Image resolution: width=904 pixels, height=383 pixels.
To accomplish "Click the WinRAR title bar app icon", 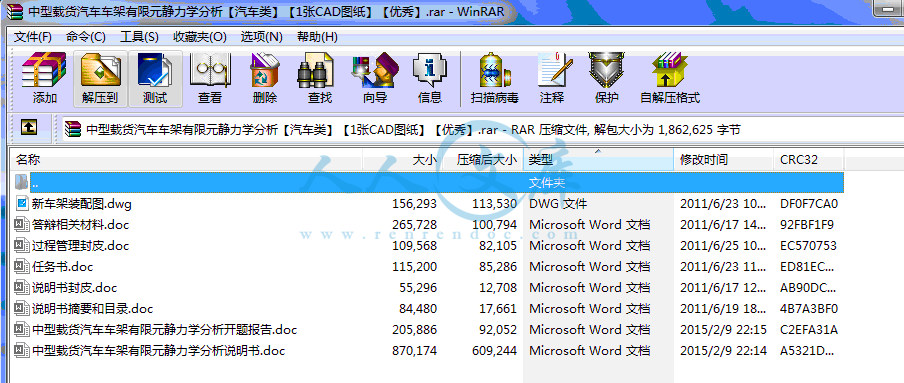I will pyautogui.click(x=14, y=11).
